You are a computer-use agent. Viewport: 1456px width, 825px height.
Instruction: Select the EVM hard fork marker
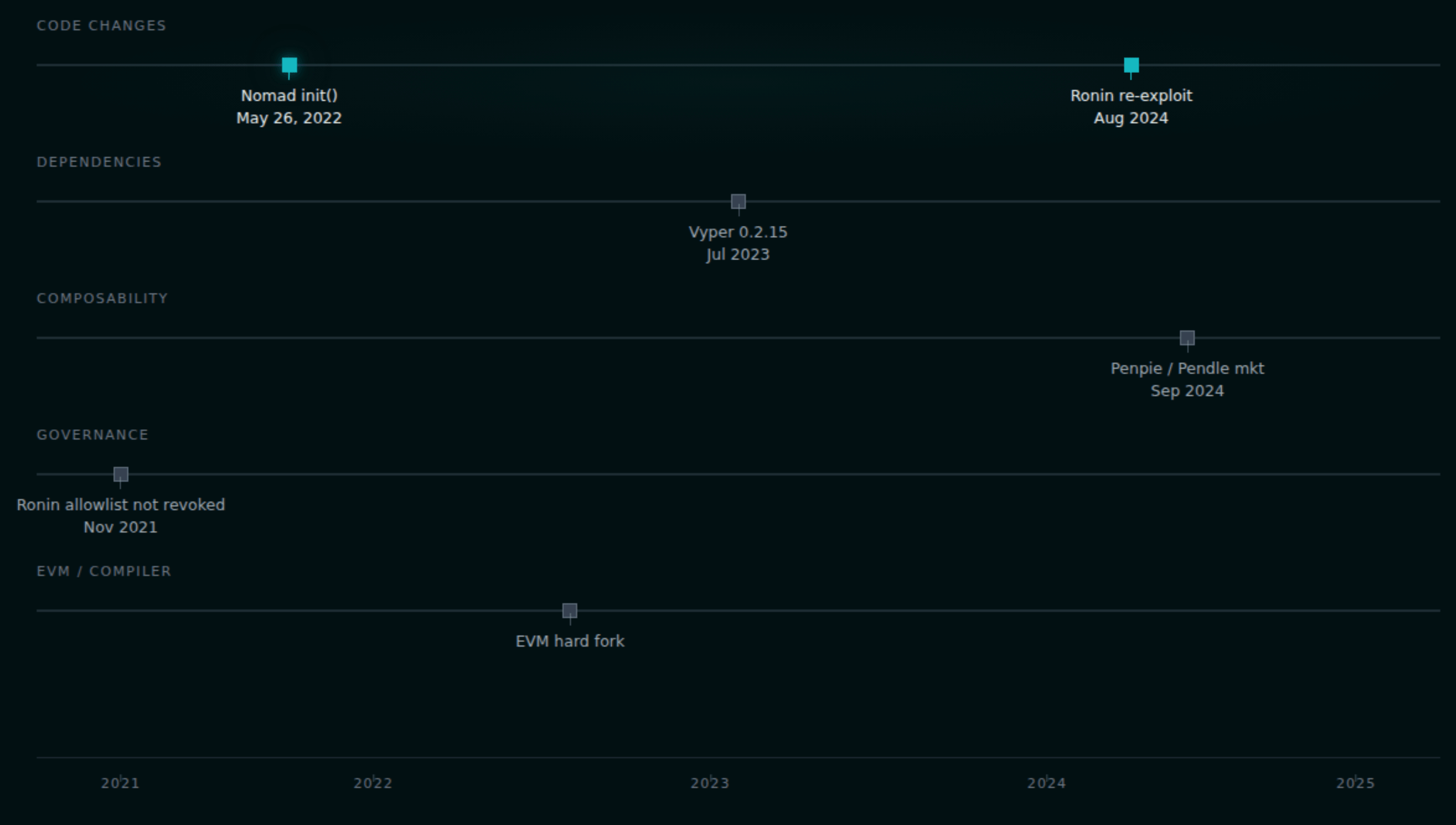tap(569, 610)
